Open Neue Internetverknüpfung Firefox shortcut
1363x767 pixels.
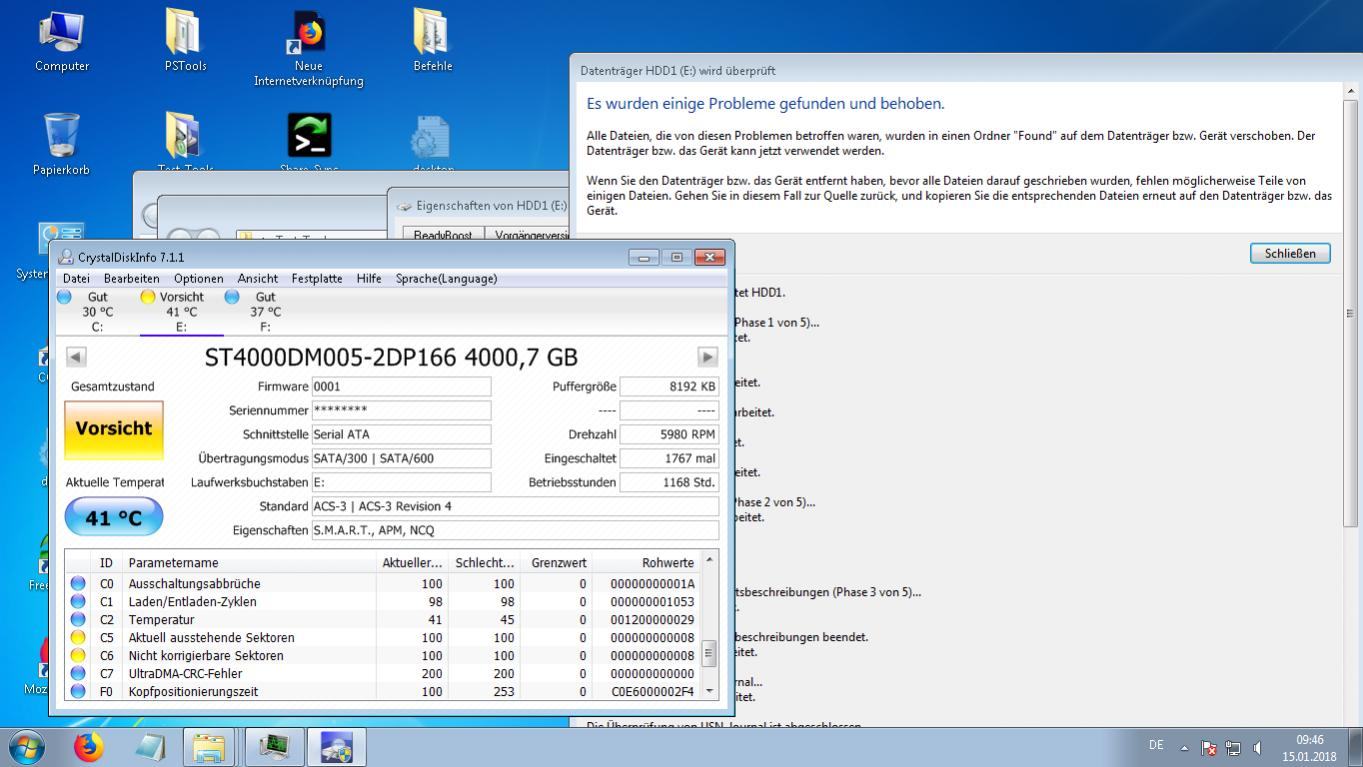309,48
